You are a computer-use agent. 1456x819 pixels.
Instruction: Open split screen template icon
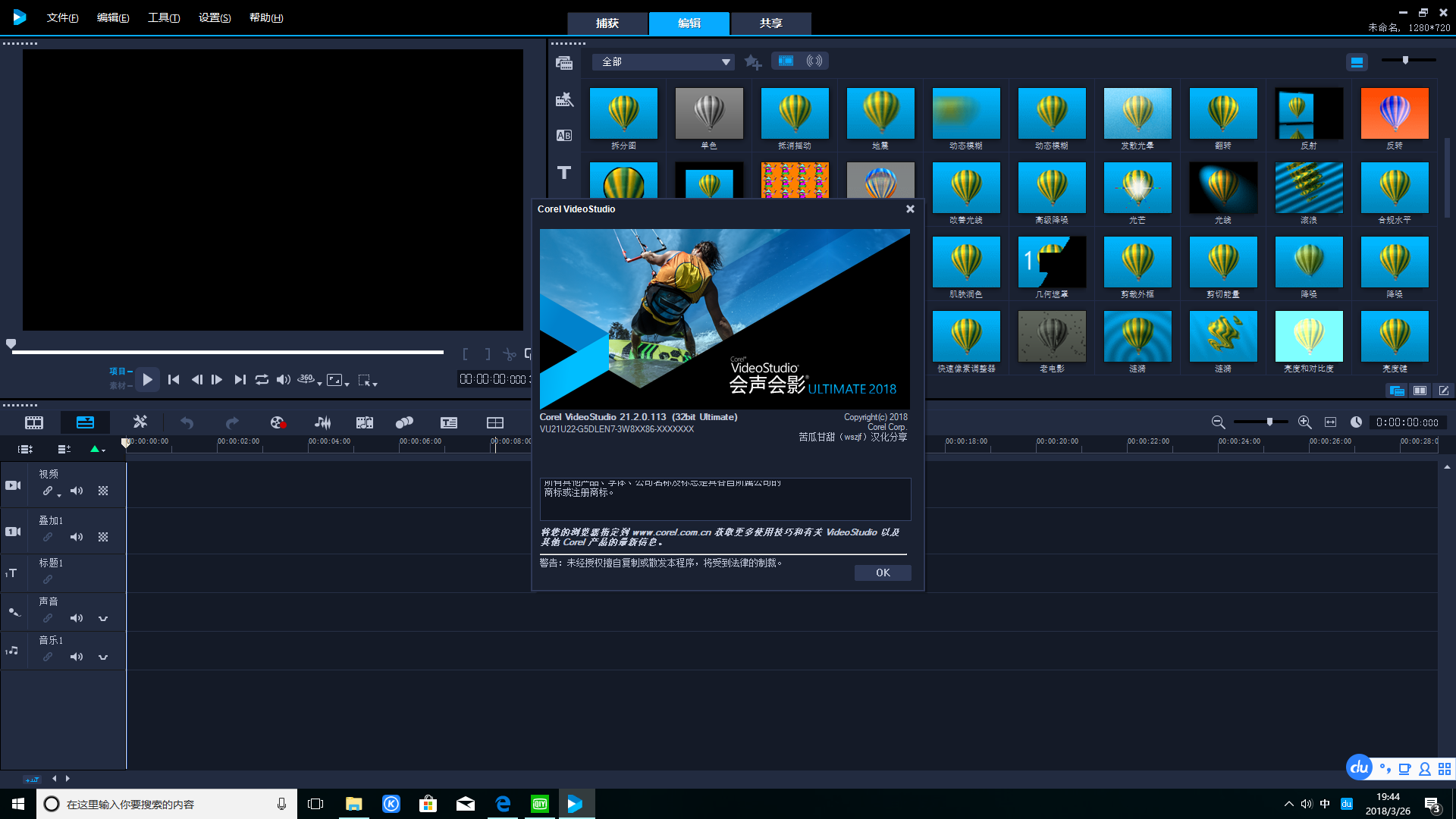(x=495, y=422)
